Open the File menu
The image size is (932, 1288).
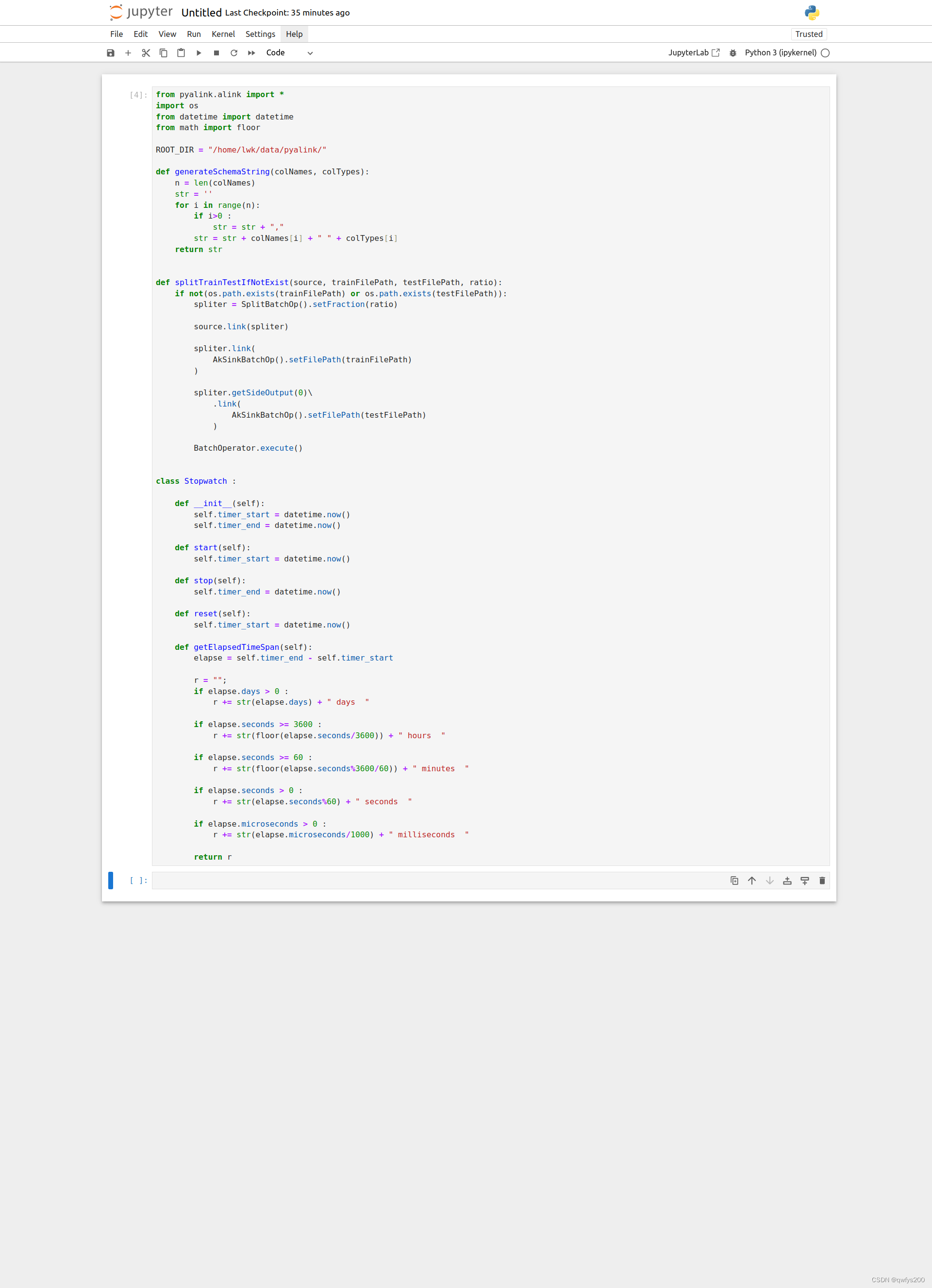[x=116, y=34]
